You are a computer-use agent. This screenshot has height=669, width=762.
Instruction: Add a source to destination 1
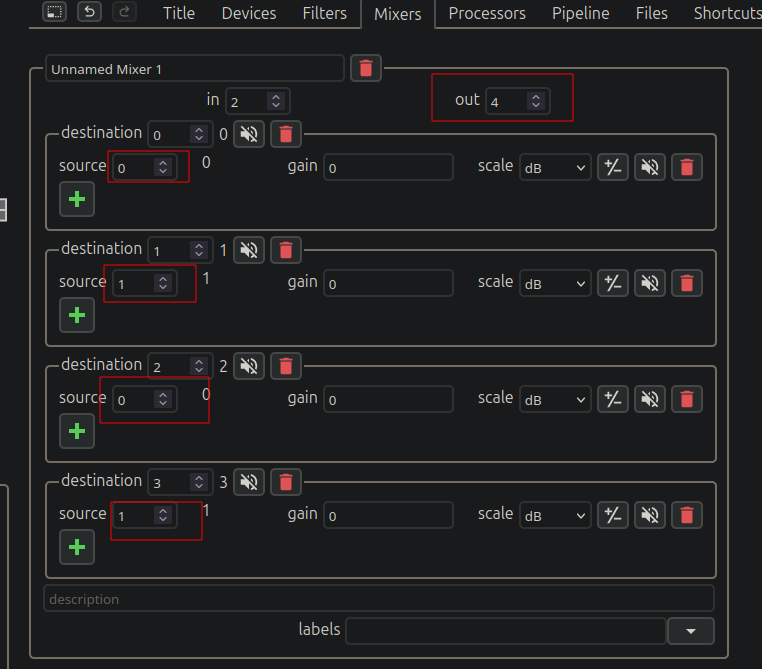click(x=77, y=315)
